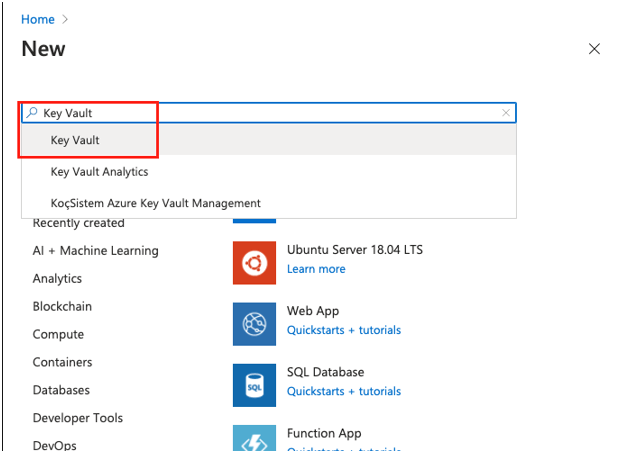Open AI + Machine Learning category
Viewport: 626px width, 451px height.
pos(95,251)
